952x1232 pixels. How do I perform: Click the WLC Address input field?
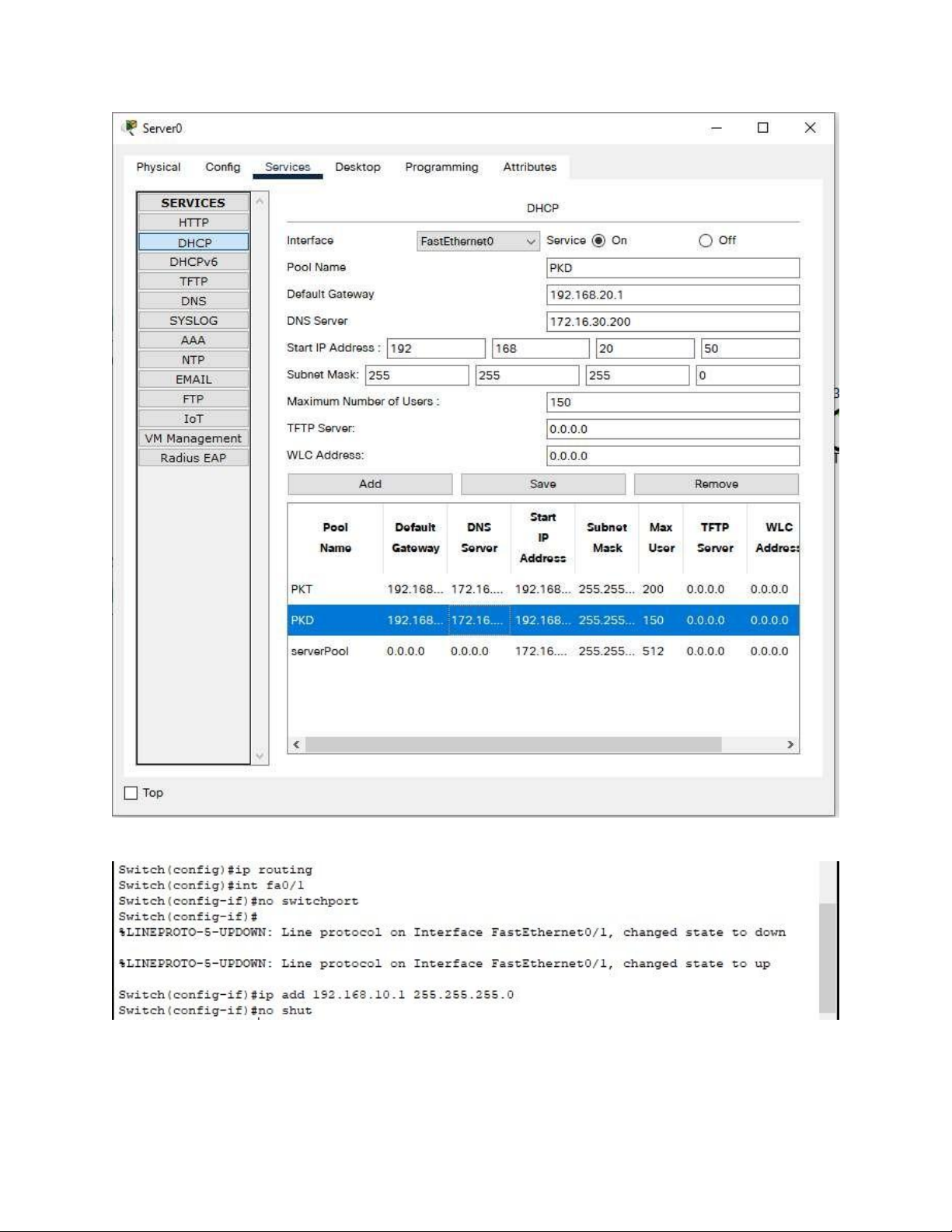pyautogui.click(x=673, y=456)
